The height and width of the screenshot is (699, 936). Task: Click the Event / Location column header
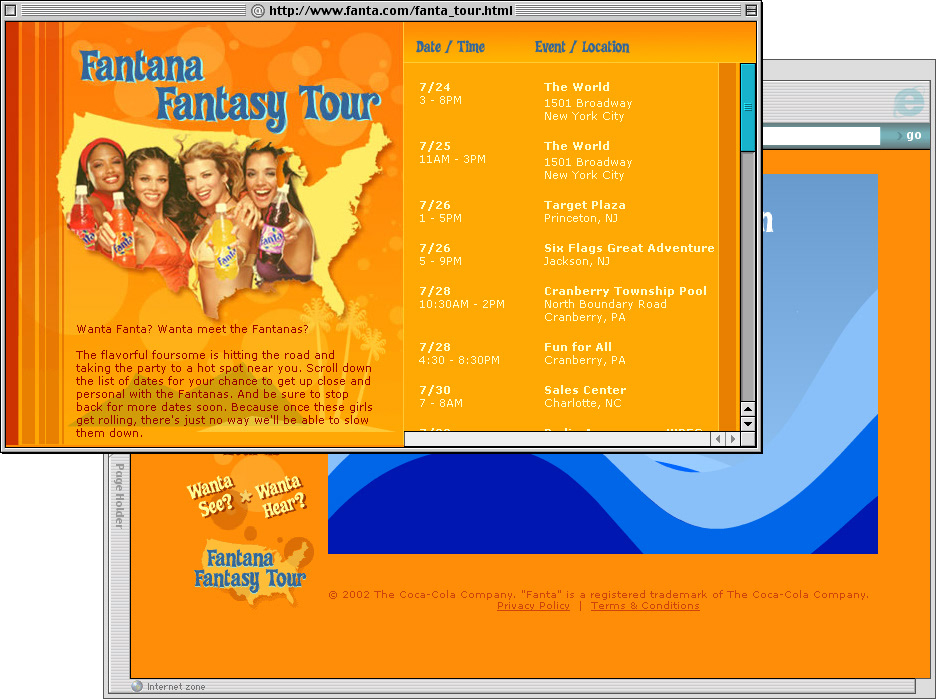582,47
